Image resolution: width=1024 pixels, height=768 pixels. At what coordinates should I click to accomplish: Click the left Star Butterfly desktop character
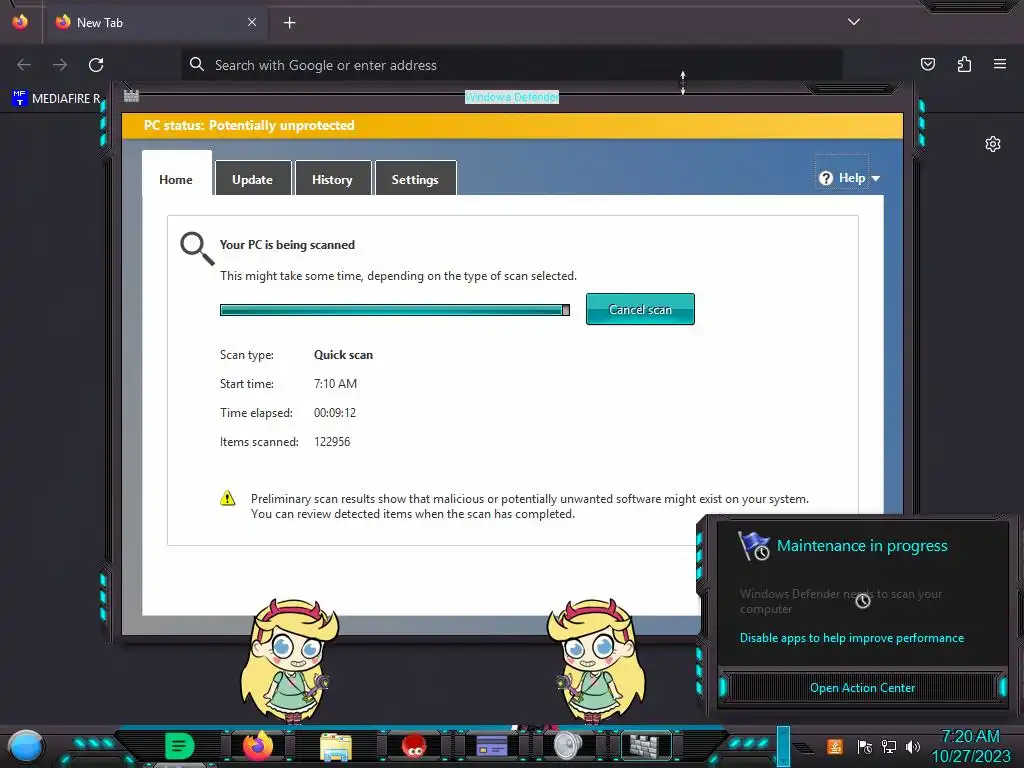pyautogui.click(x=291, y=661)
